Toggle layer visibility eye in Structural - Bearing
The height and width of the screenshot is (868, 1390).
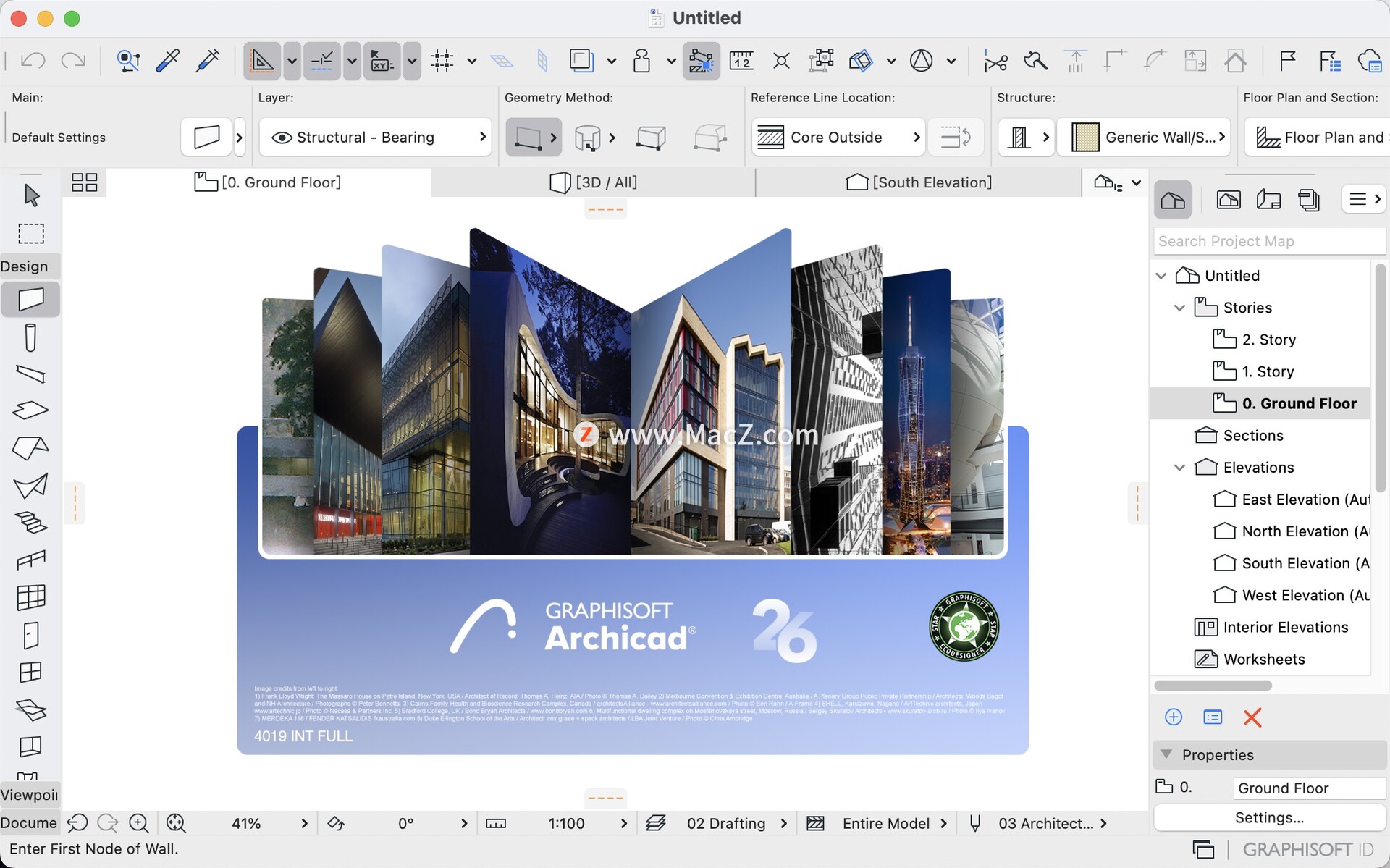pyautogui.click(x=282, y=138)
